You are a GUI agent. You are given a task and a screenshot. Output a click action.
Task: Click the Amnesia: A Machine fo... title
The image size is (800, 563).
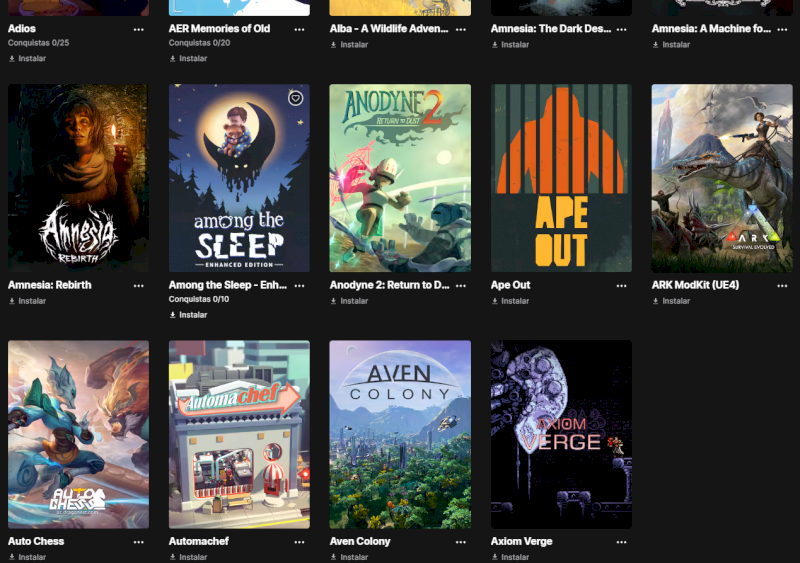tap(711, 29)
